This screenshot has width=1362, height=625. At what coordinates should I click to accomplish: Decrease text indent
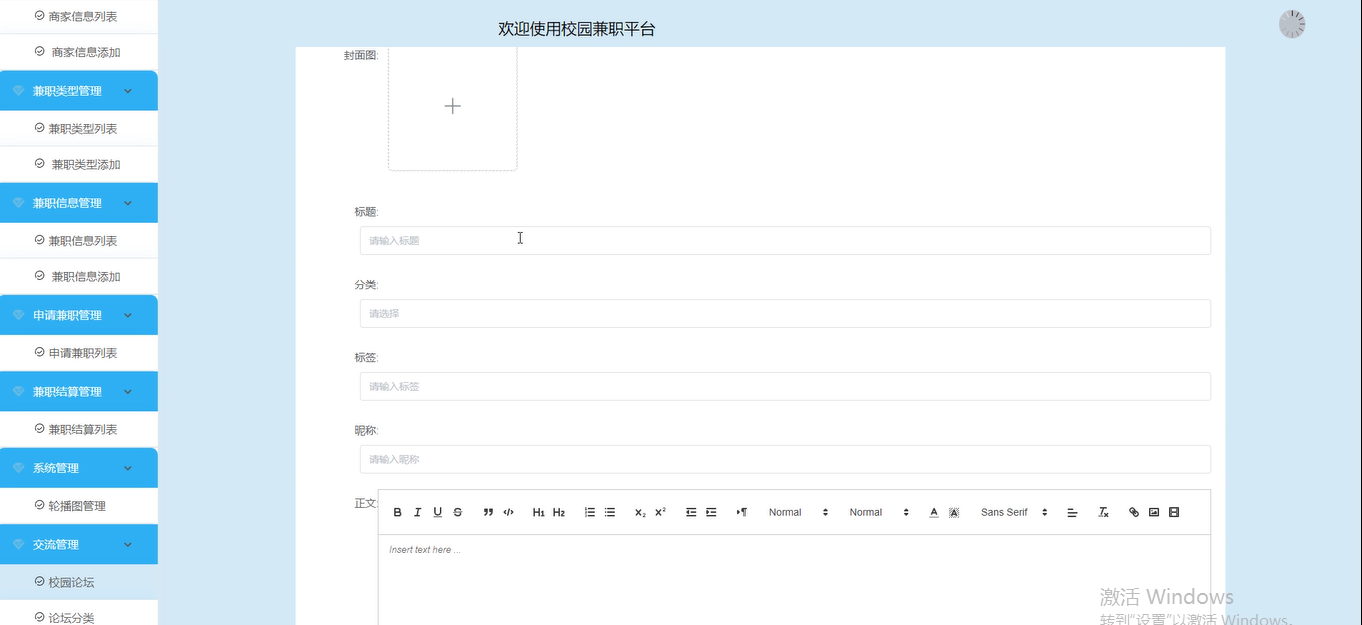pyautogui.click(x=690, y=512)
